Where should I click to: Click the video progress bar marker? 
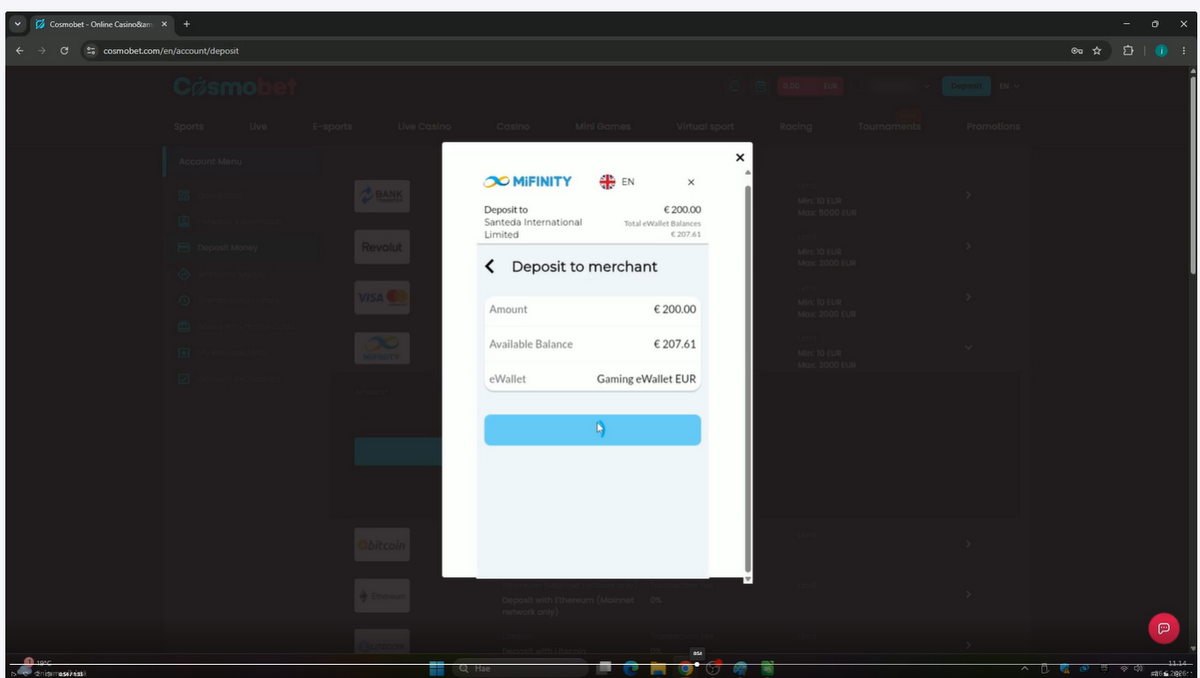(697, 664)
